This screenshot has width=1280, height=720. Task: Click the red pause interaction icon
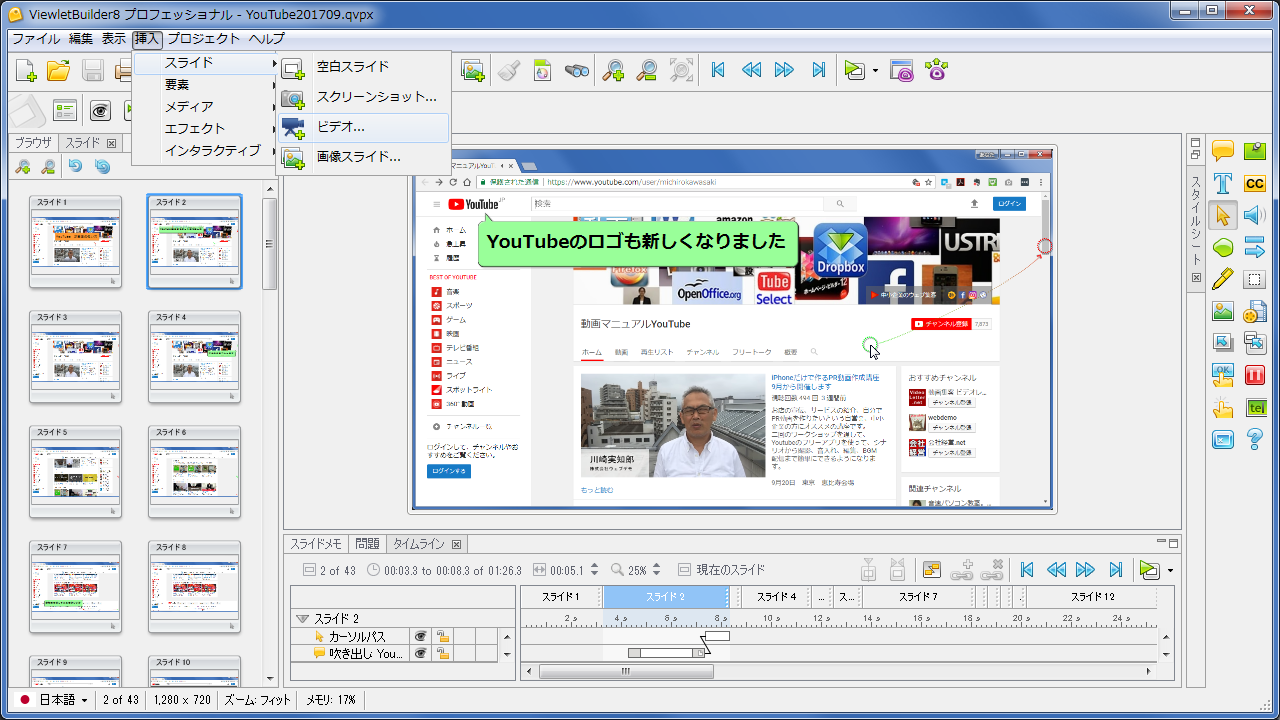coord(1254,375)
